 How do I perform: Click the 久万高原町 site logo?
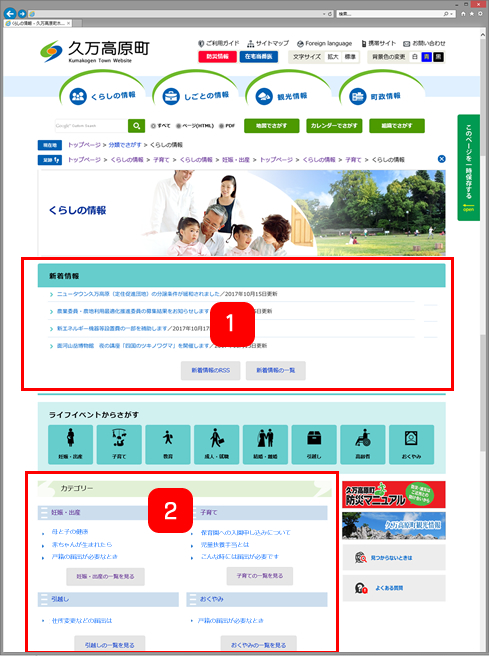(95, 51)
